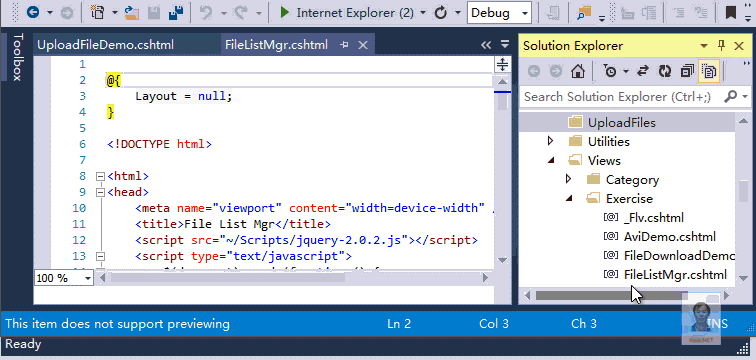
Task: Open the Navigate Backward history dropdown
Action: (50, 13)
